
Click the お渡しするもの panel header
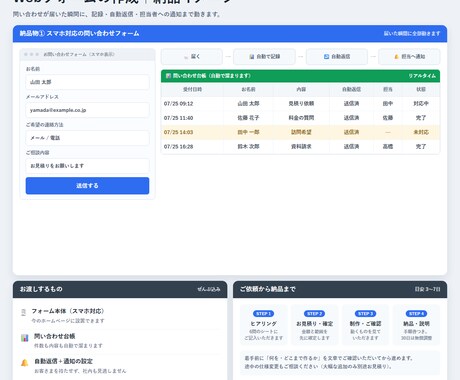[120, 289]
